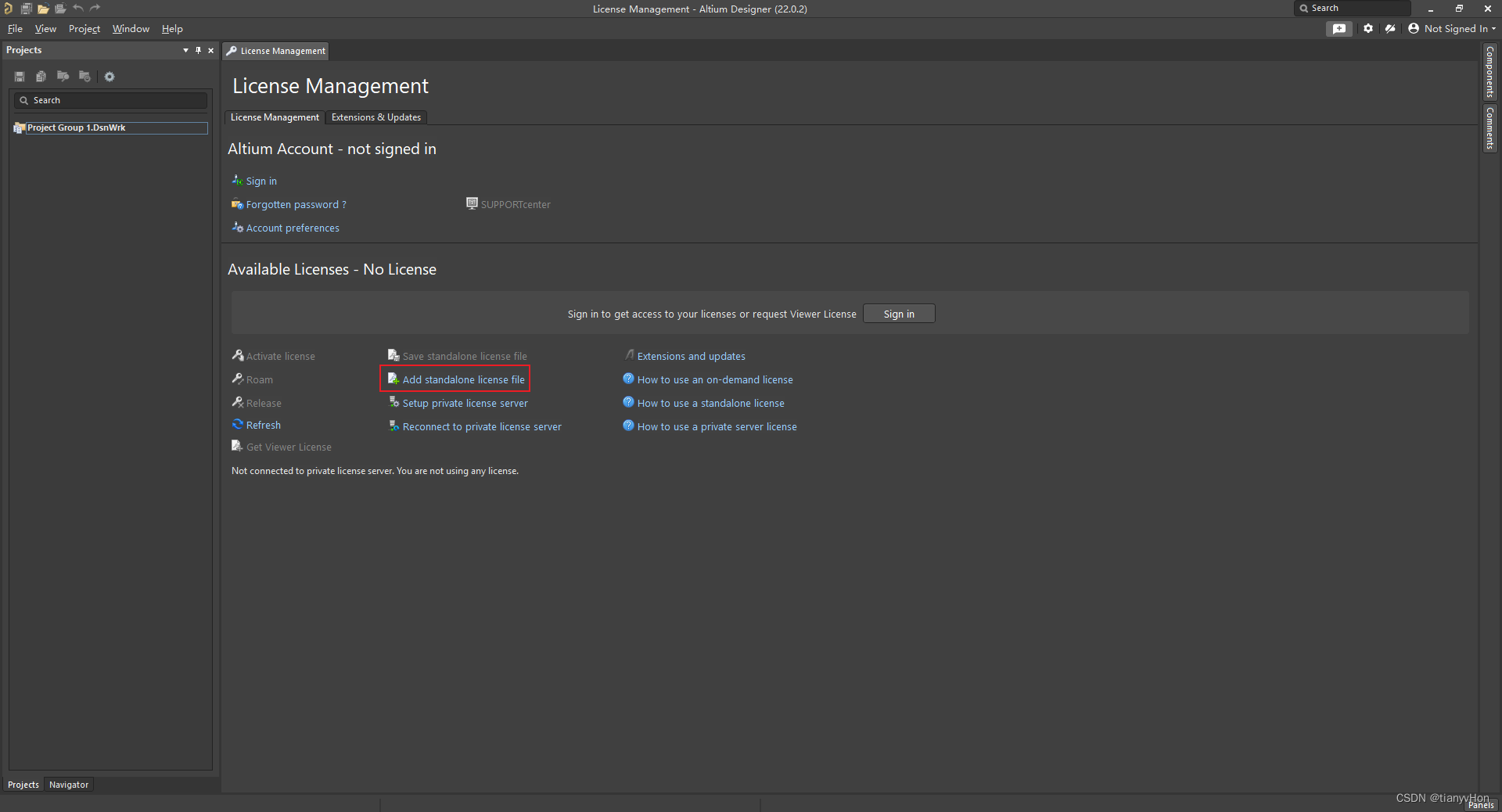This screenshot has width=1502, height=812.
Task: Click the Sign in button beside Viewer License
Action: (899, 314)
